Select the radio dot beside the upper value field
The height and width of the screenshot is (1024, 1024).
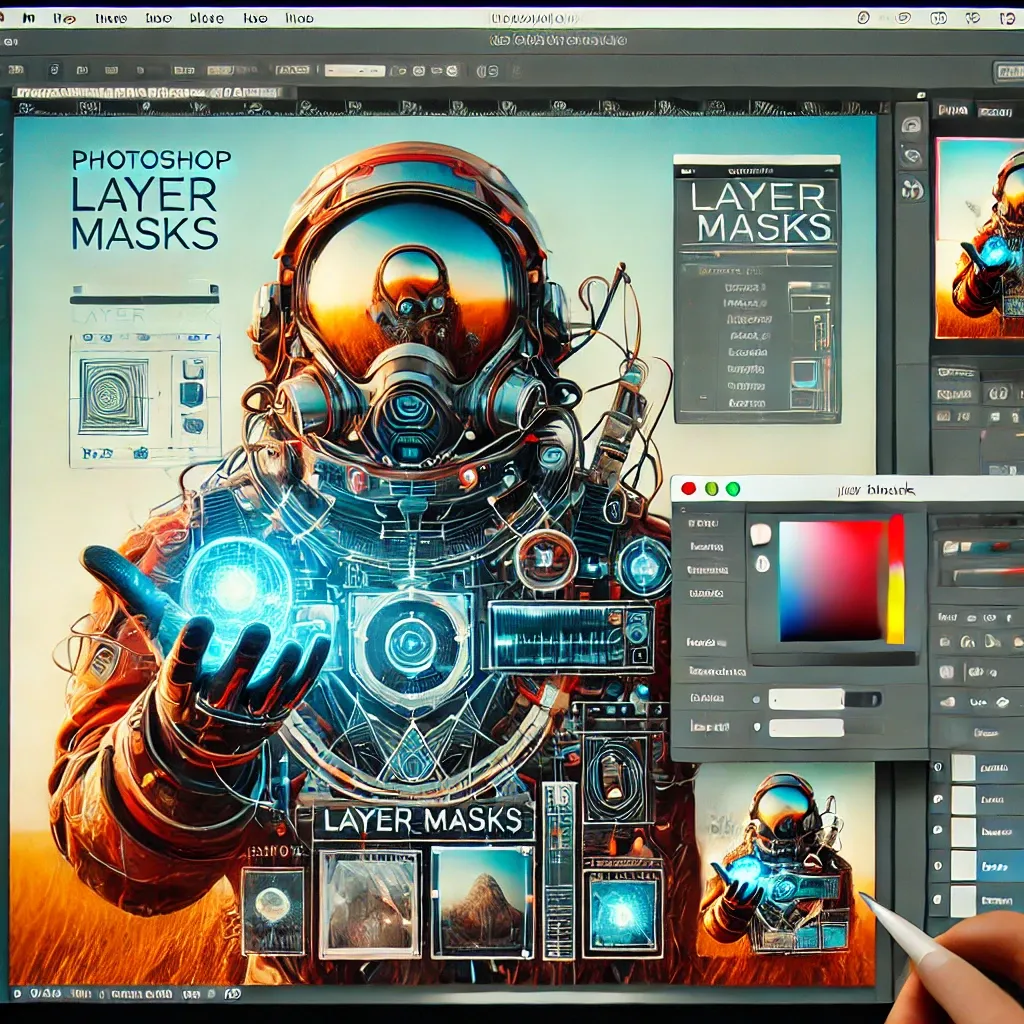758,699
